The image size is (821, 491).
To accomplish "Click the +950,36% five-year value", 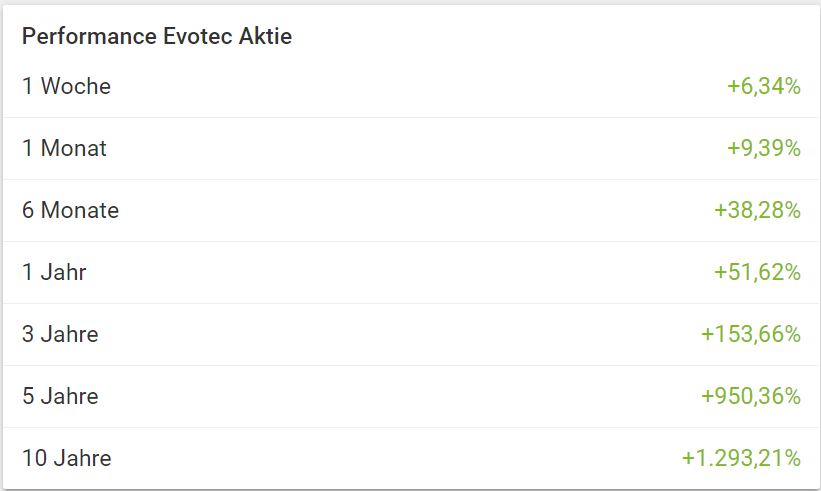I will pyautogui.click(x=751, y=397).
